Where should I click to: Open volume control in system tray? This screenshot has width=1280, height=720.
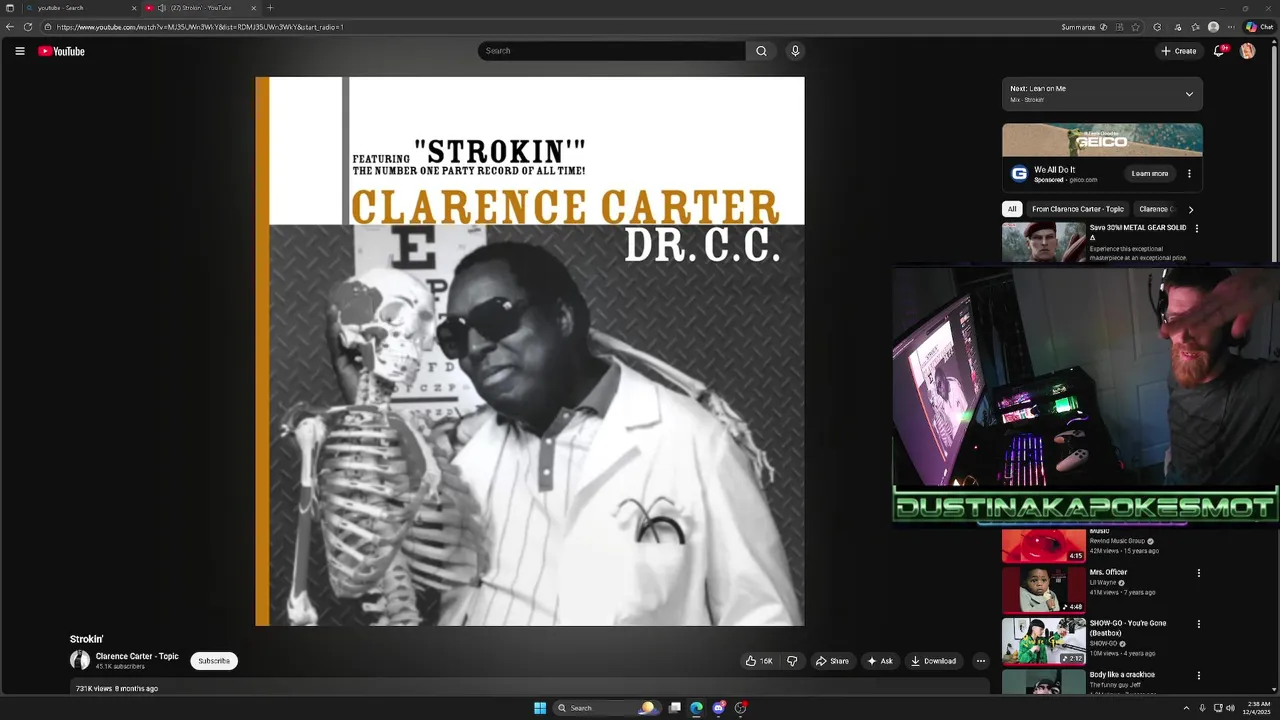pos(1230,708)
